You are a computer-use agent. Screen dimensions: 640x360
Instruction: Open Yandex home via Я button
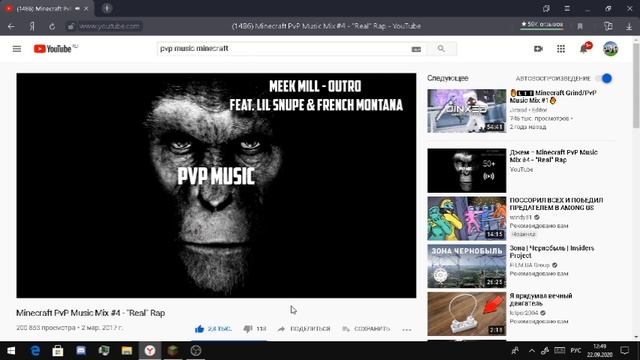click(x=32, y=26)
